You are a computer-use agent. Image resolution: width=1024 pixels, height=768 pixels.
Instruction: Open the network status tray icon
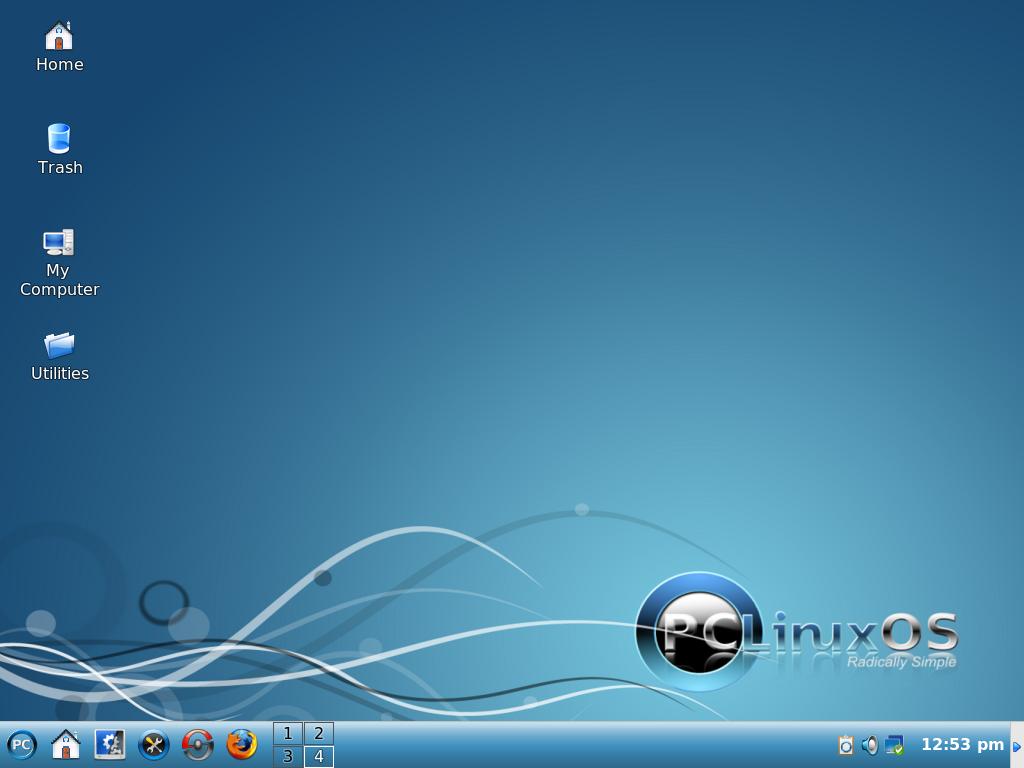pos(894,745)
